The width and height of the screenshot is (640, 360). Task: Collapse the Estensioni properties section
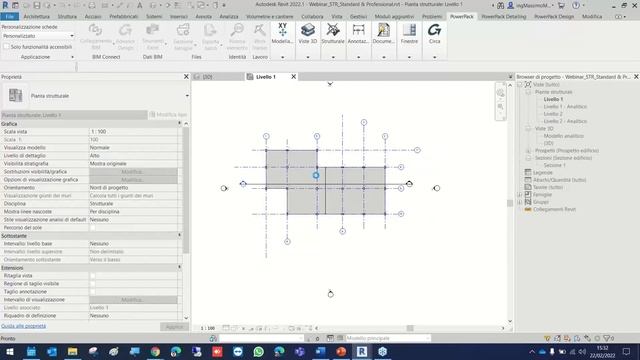(179, 267)
